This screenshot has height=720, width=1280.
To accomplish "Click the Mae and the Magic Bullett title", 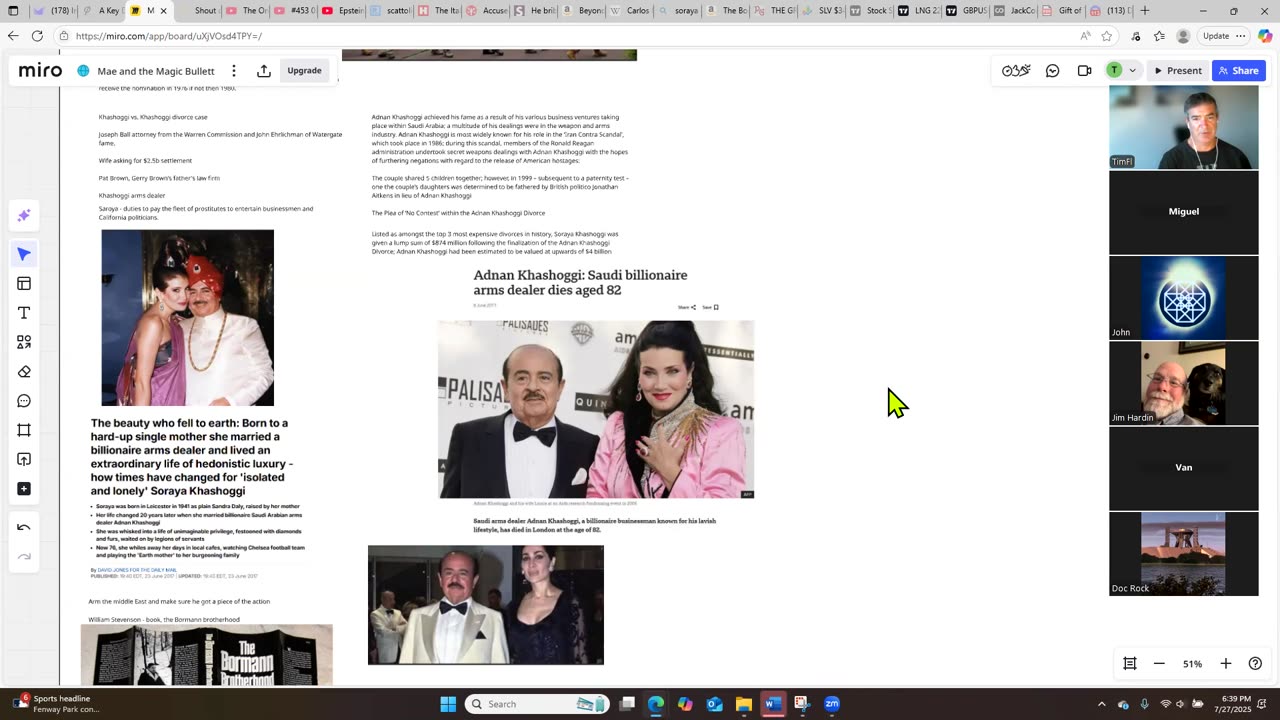I will pyautogui.click(x=156, y=71).
